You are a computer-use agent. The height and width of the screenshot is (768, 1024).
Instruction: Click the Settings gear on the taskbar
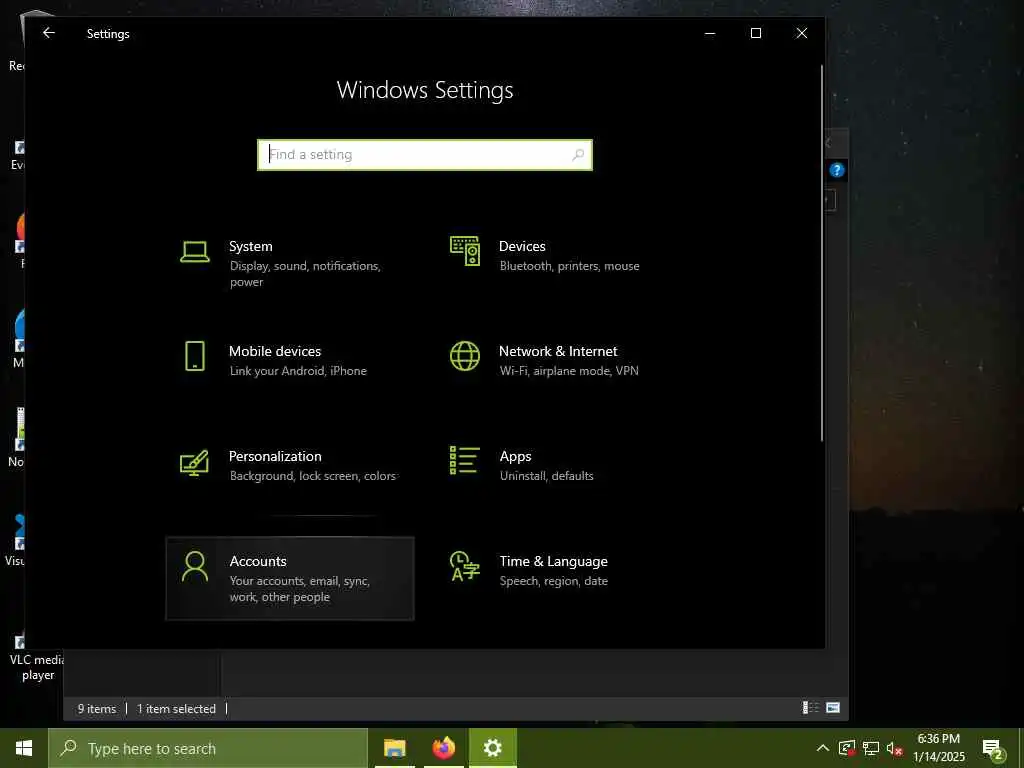point(493,748)
